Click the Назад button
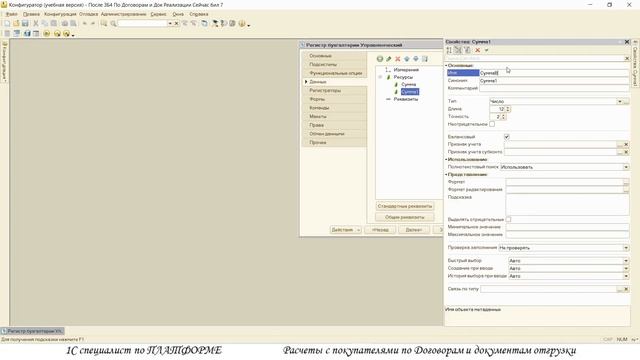 [x=380, y=230]
